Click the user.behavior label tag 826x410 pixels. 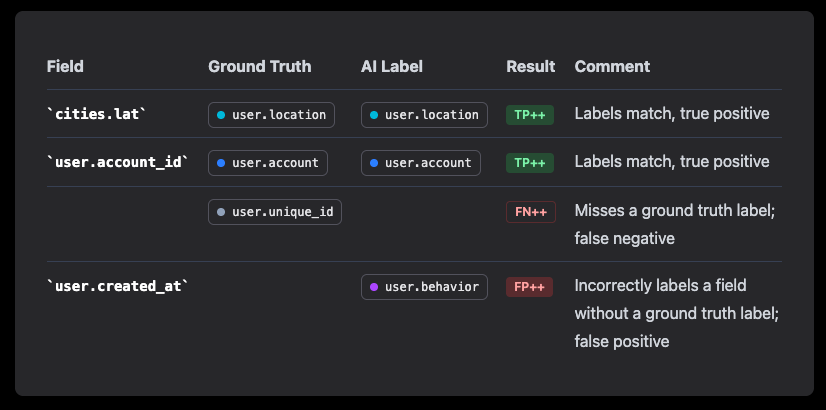(424, 287)
